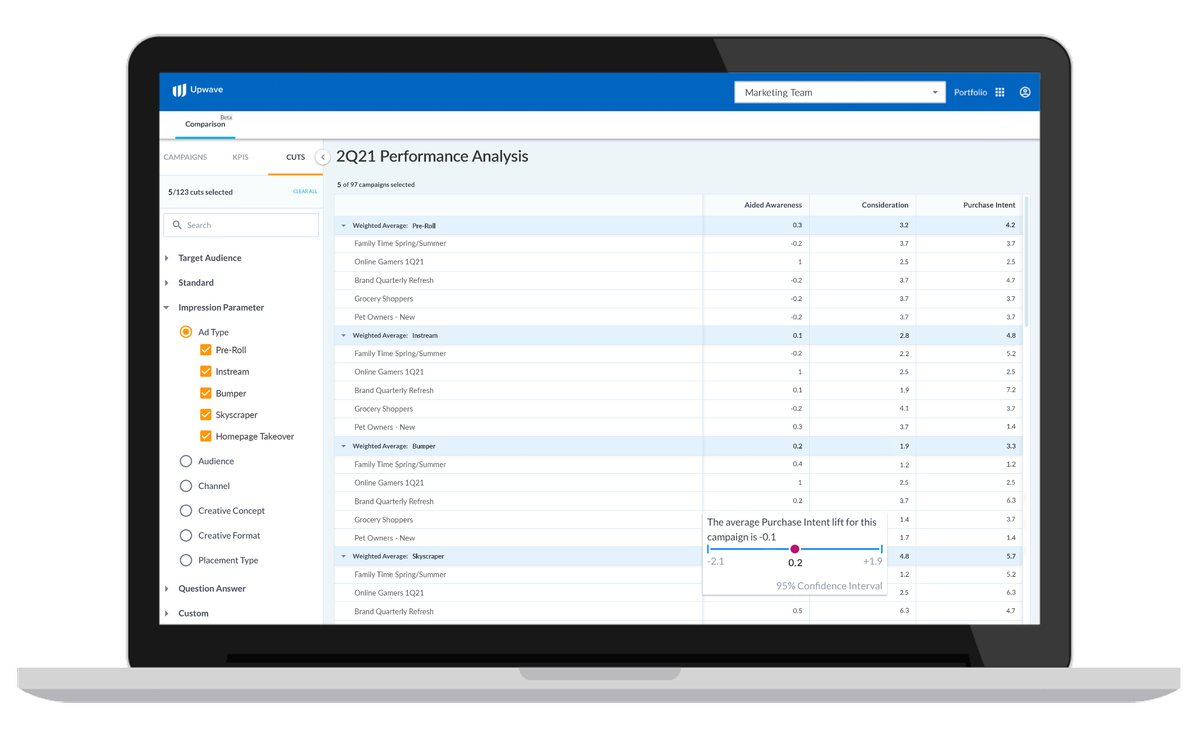This screenshot has height=756, width=1200.
Task: Collapse the Weighted Average: Instream group arrow
Action: click(x=341, y=335)
